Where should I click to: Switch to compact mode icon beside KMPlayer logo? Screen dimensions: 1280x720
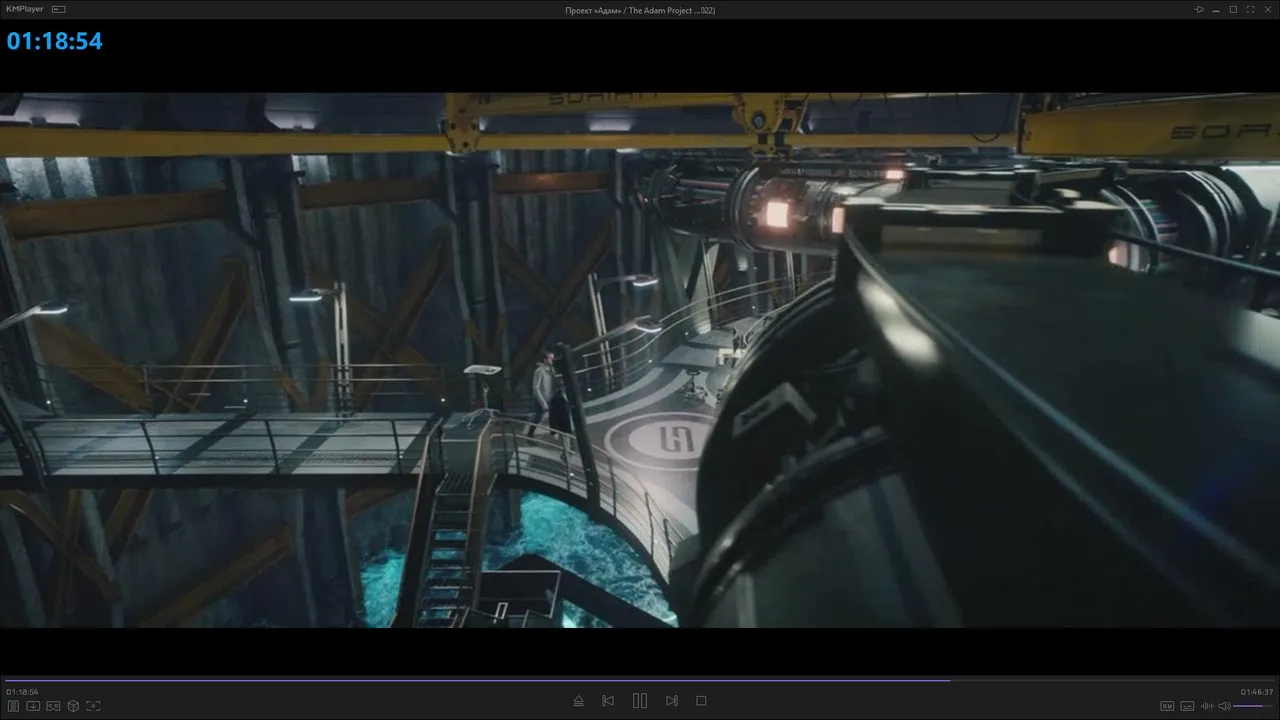click(x=58, y=9)
